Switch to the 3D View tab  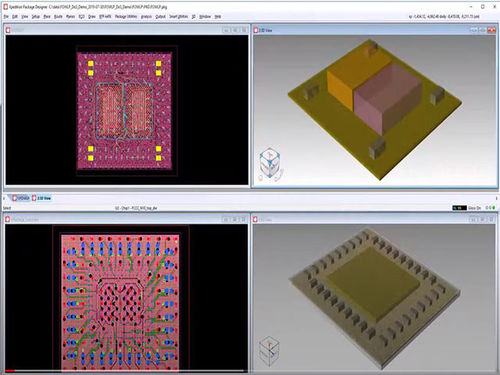click(x=42, y=198)
